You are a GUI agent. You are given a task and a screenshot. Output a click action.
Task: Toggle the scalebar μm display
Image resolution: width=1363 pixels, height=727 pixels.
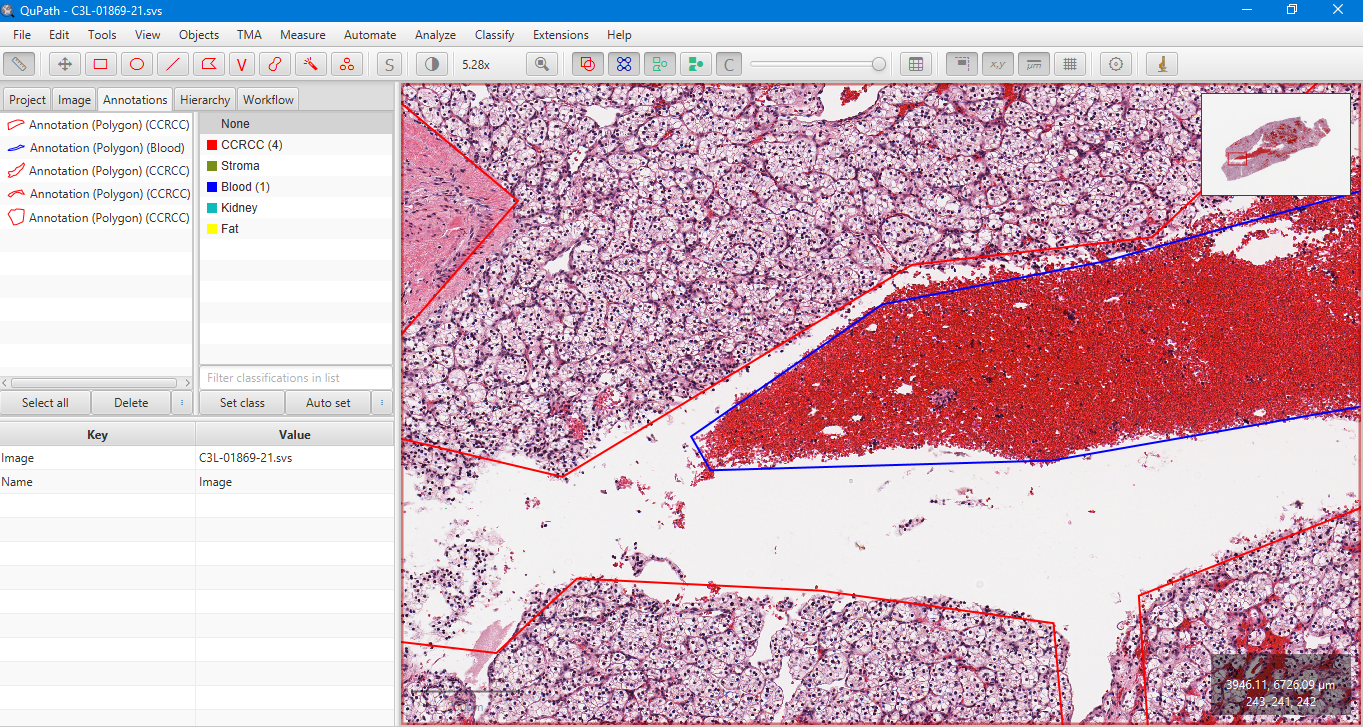coord(1033,63)
